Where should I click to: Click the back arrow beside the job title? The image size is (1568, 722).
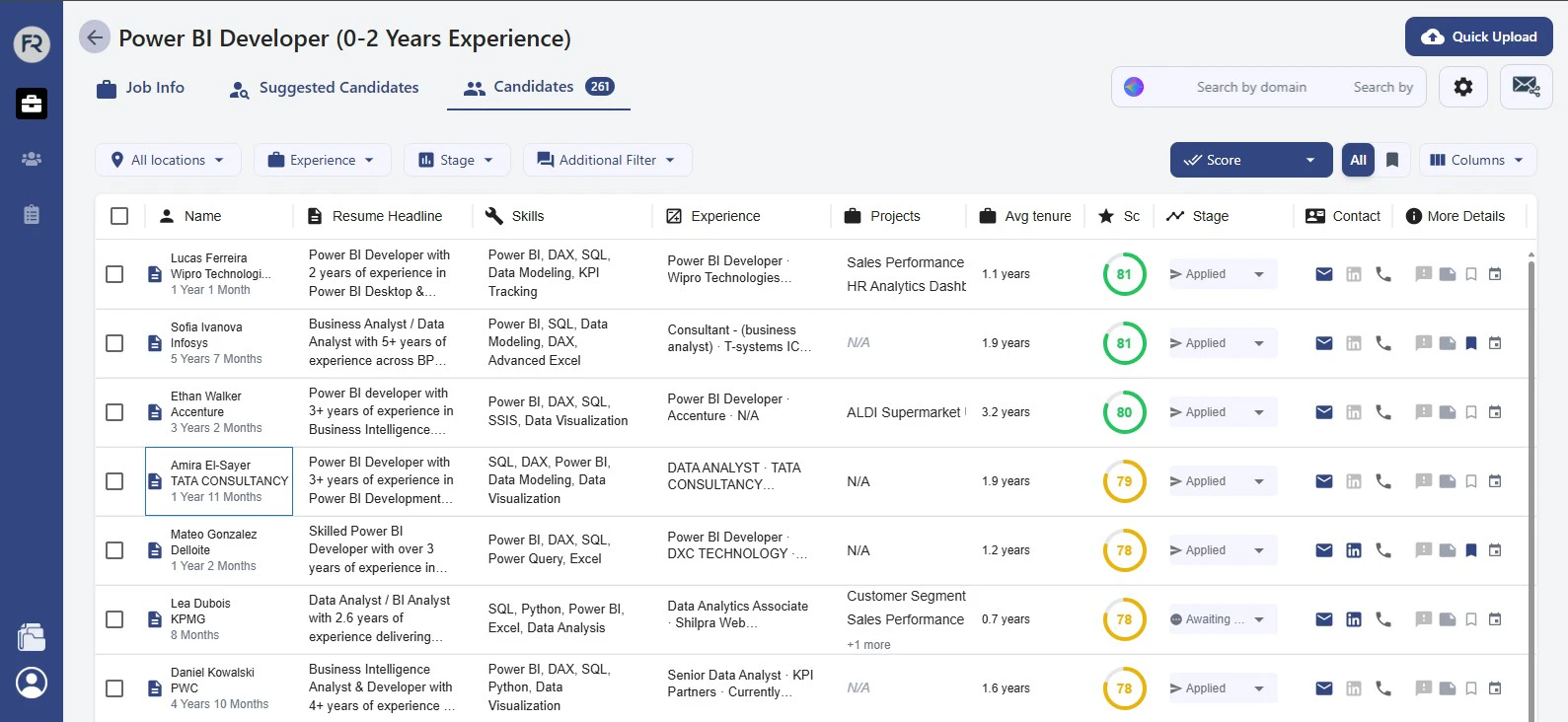tap(95, 37)
